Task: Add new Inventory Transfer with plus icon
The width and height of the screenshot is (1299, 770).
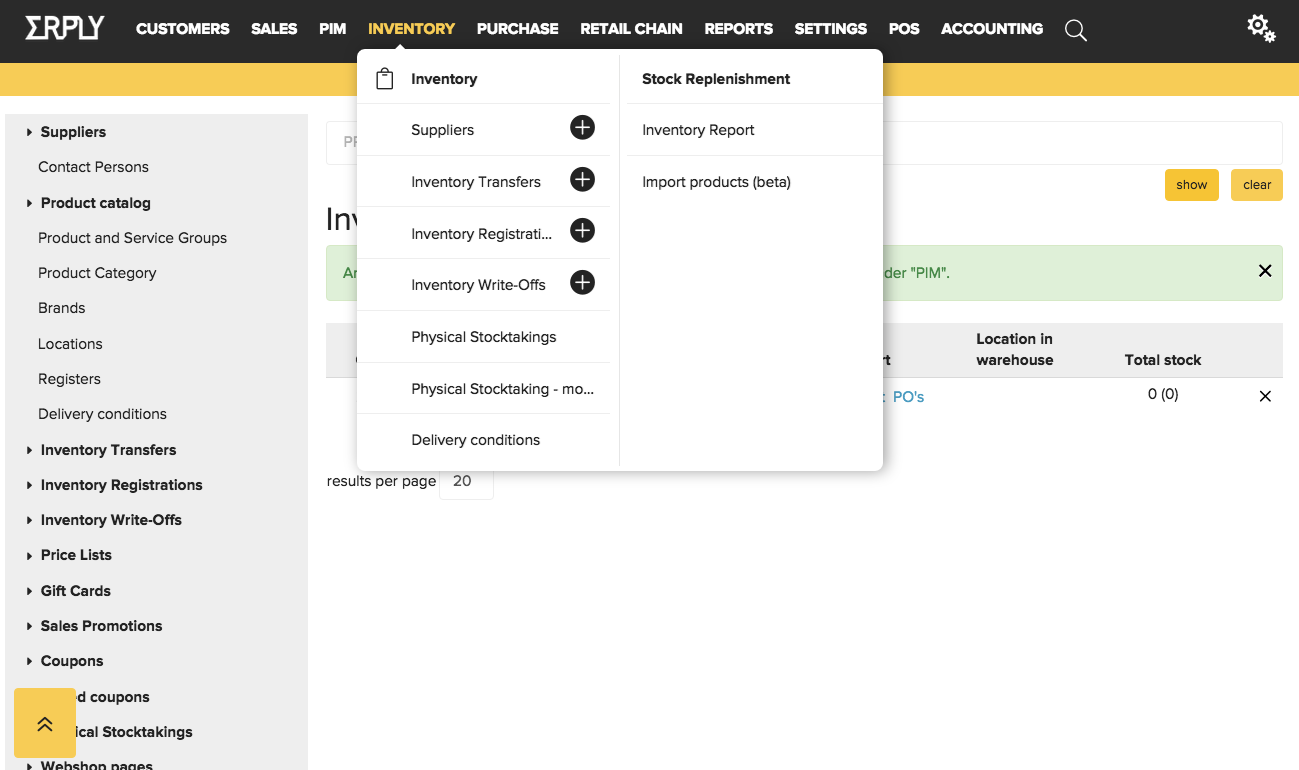Action: [x=582, y=180]
